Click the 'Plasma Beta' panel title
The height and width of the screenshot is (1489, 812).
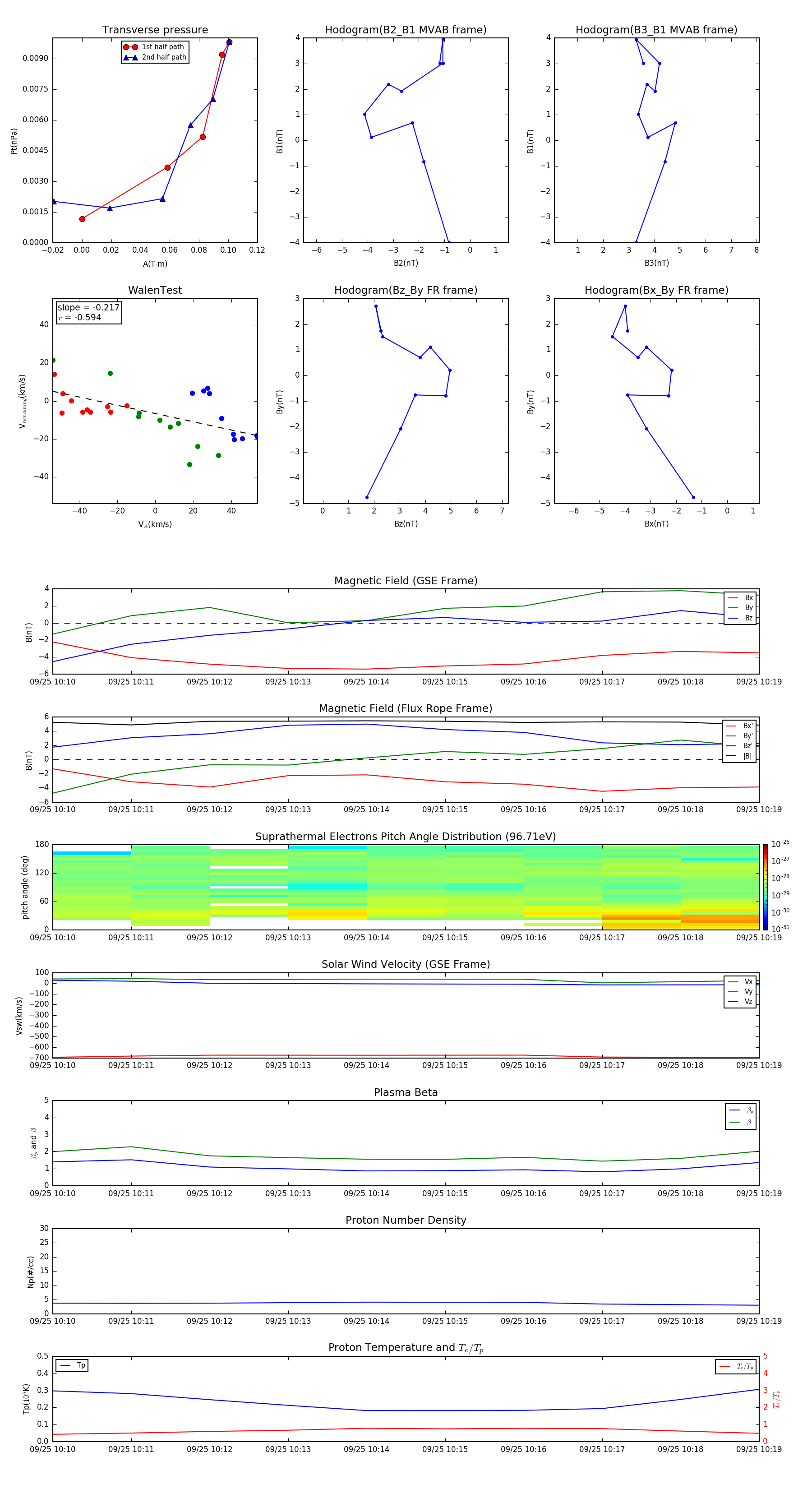tap(406, 1093)
